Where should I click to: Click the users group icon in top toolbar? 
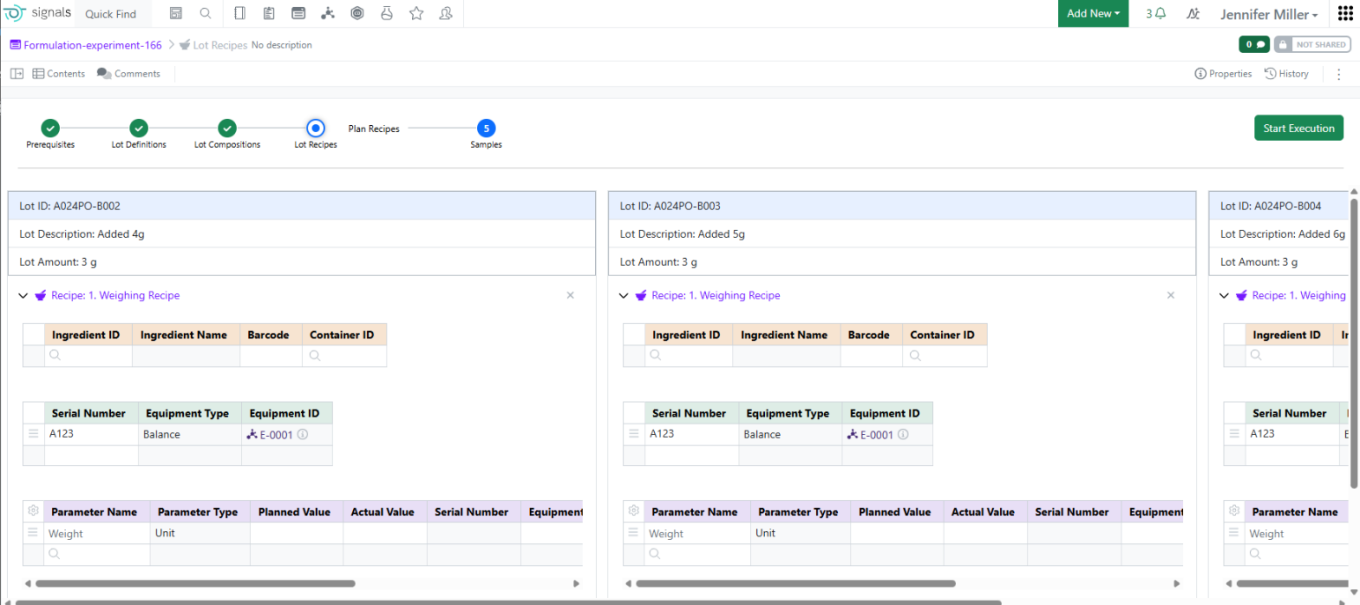click(446, 14)
